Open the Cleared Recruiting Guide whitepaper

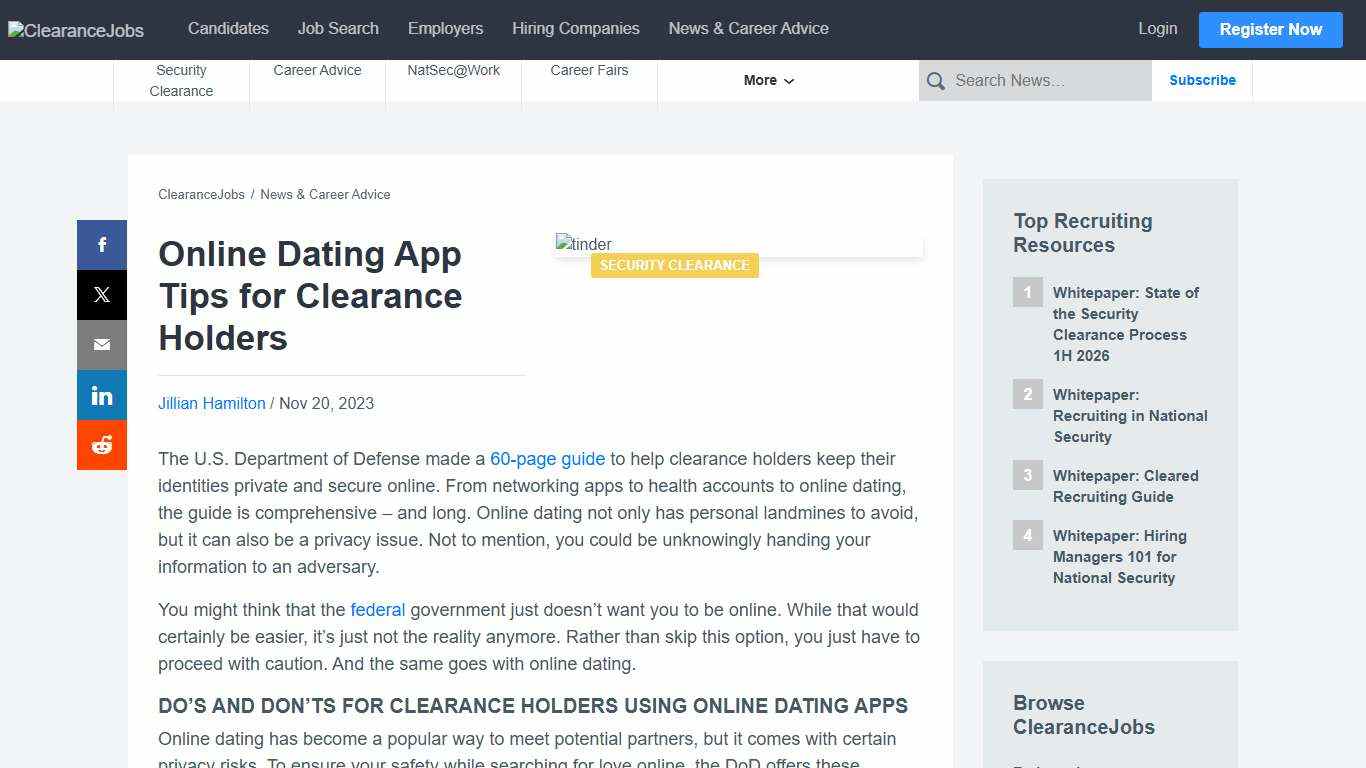coord(1126,486)
